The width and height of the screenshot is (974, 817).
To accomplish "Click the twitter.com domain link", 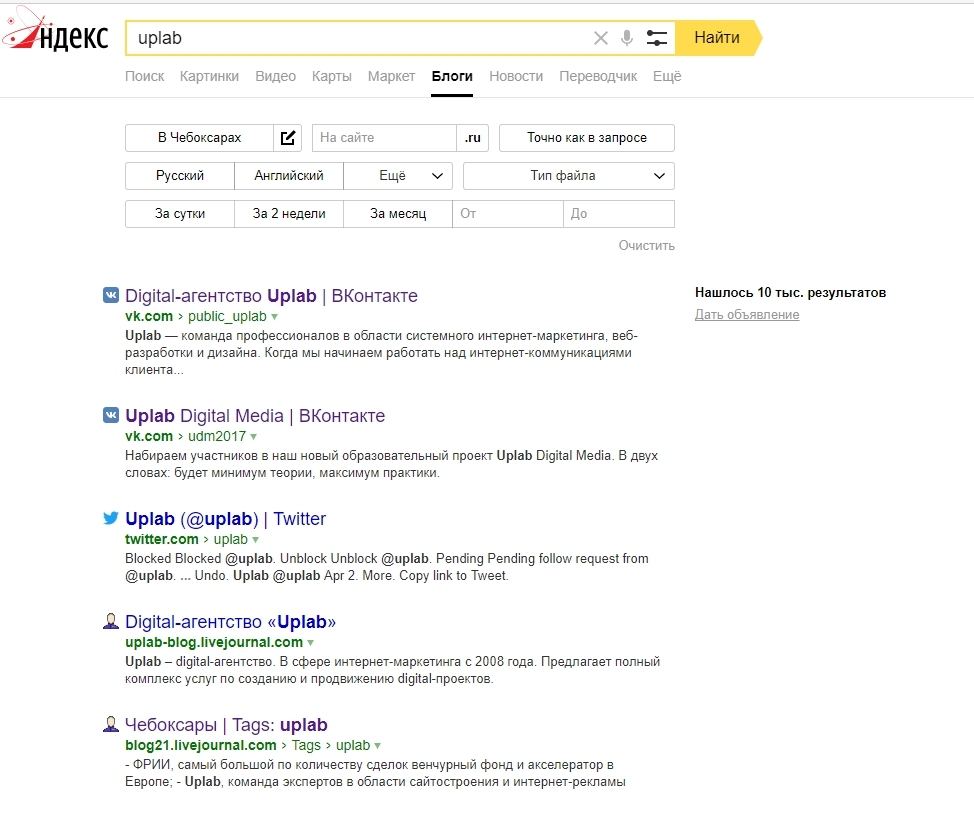I will coord(162,539).
